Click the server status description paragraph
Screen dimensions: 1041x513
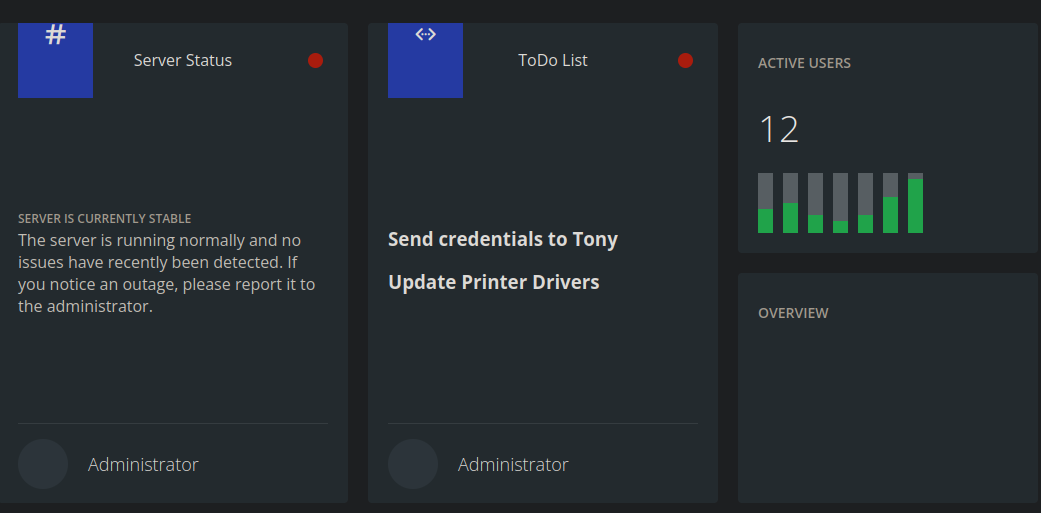point(166,274)
